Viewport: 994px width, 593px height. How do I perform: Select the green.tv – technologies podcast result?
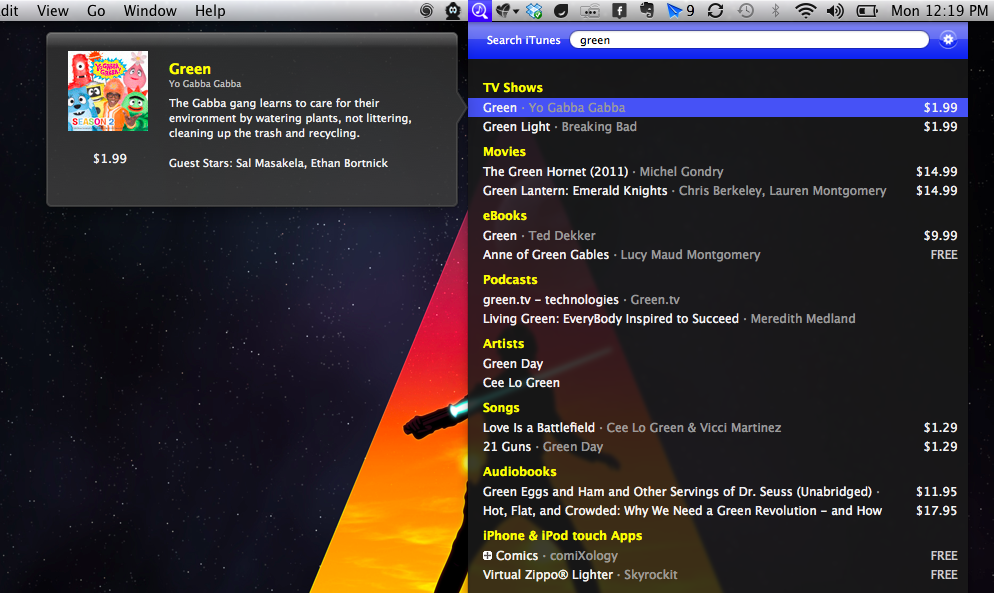pos(718,299)
